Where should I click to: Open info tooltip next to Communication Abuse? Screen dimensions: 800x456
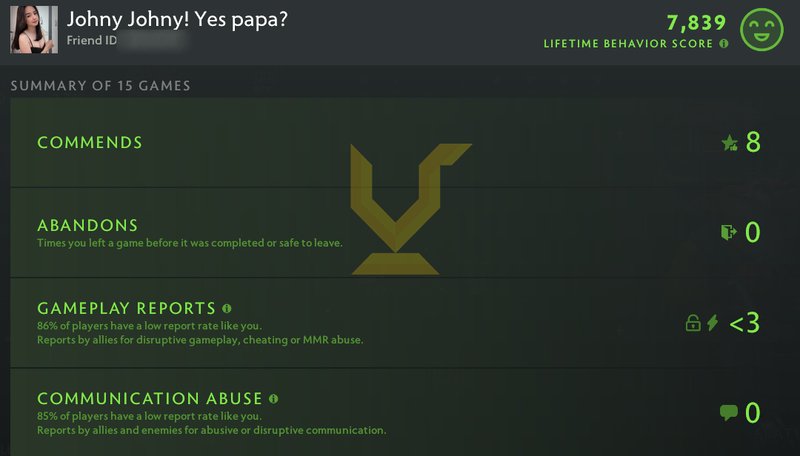273,398
